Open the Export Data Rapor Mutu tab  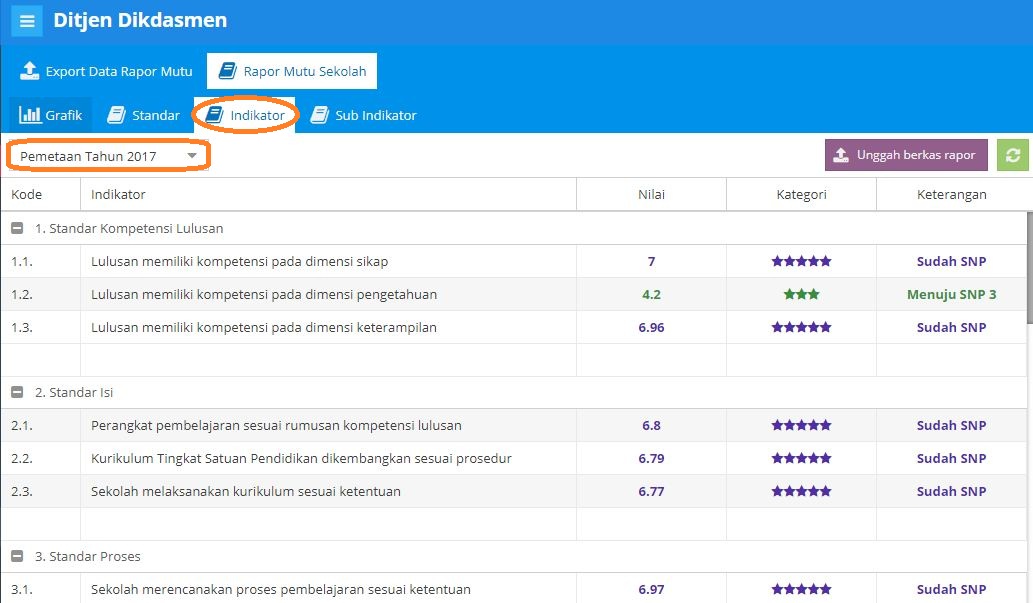(x=106, y=71)
